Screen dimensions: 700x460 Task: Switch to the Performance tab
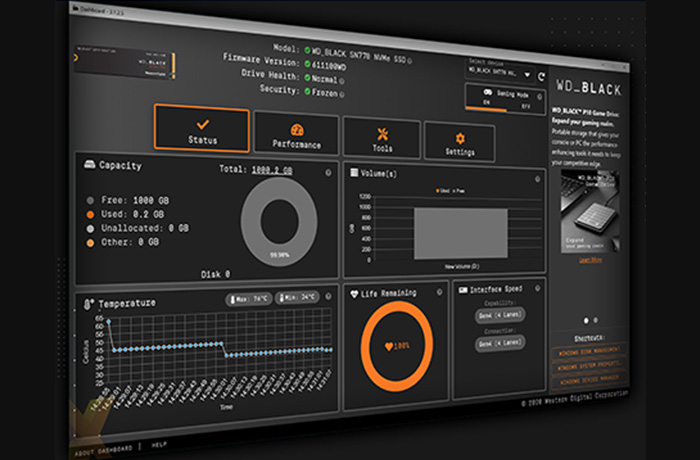tap(296, 134)
